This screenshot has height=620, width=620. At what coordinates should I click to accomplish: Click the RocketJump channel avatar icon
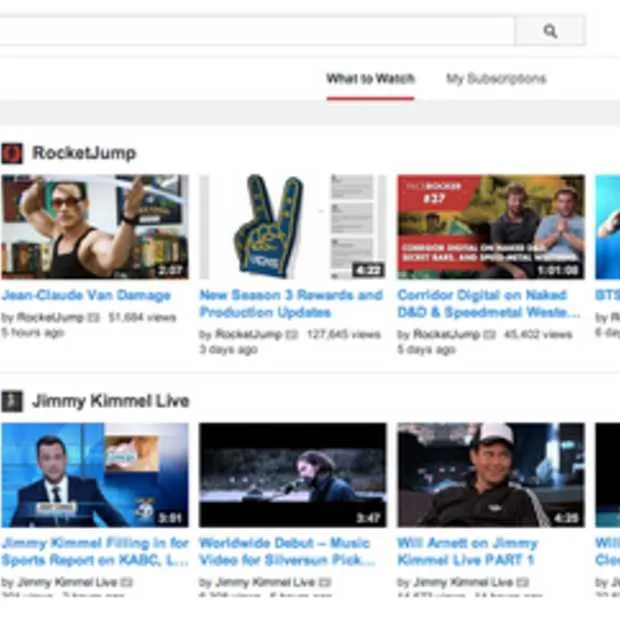click(x=12, y=153)
